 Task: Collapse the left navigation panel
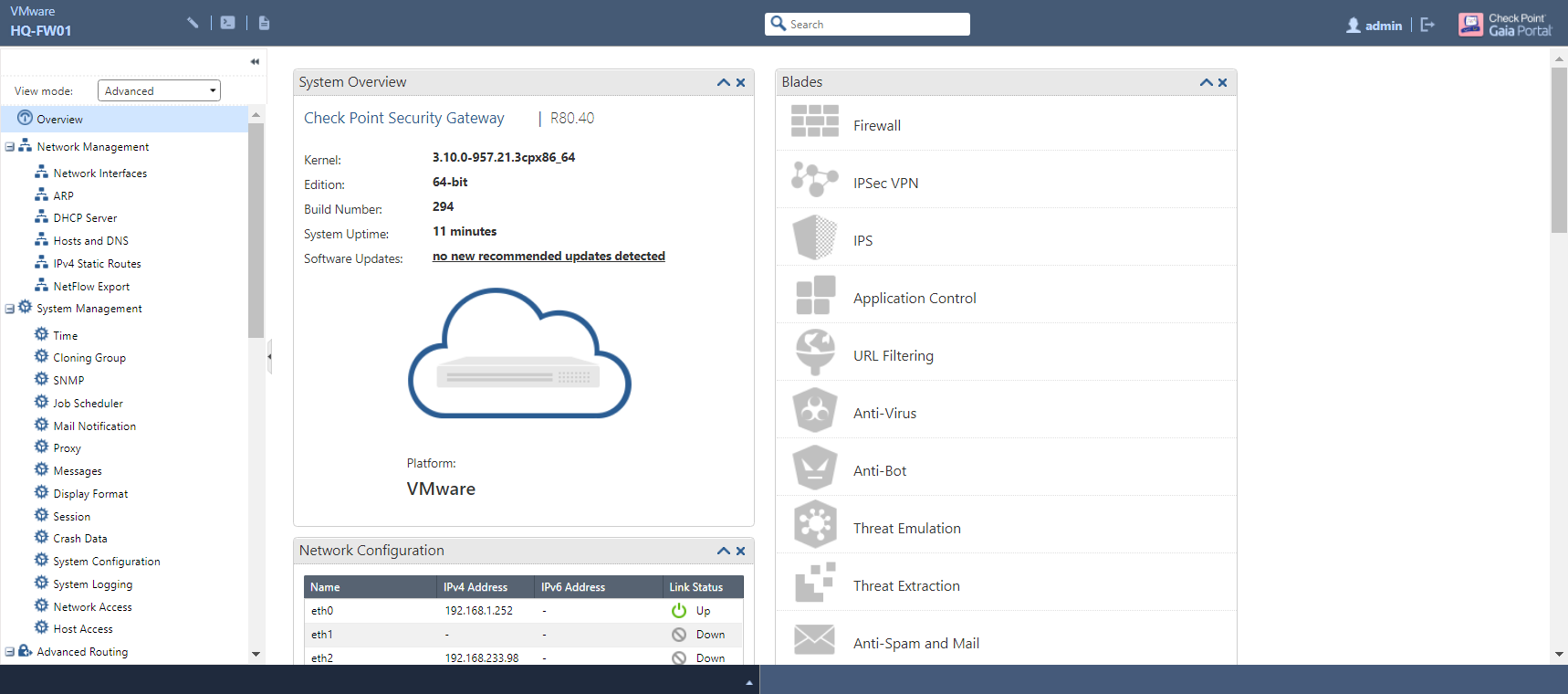point(255,61)
